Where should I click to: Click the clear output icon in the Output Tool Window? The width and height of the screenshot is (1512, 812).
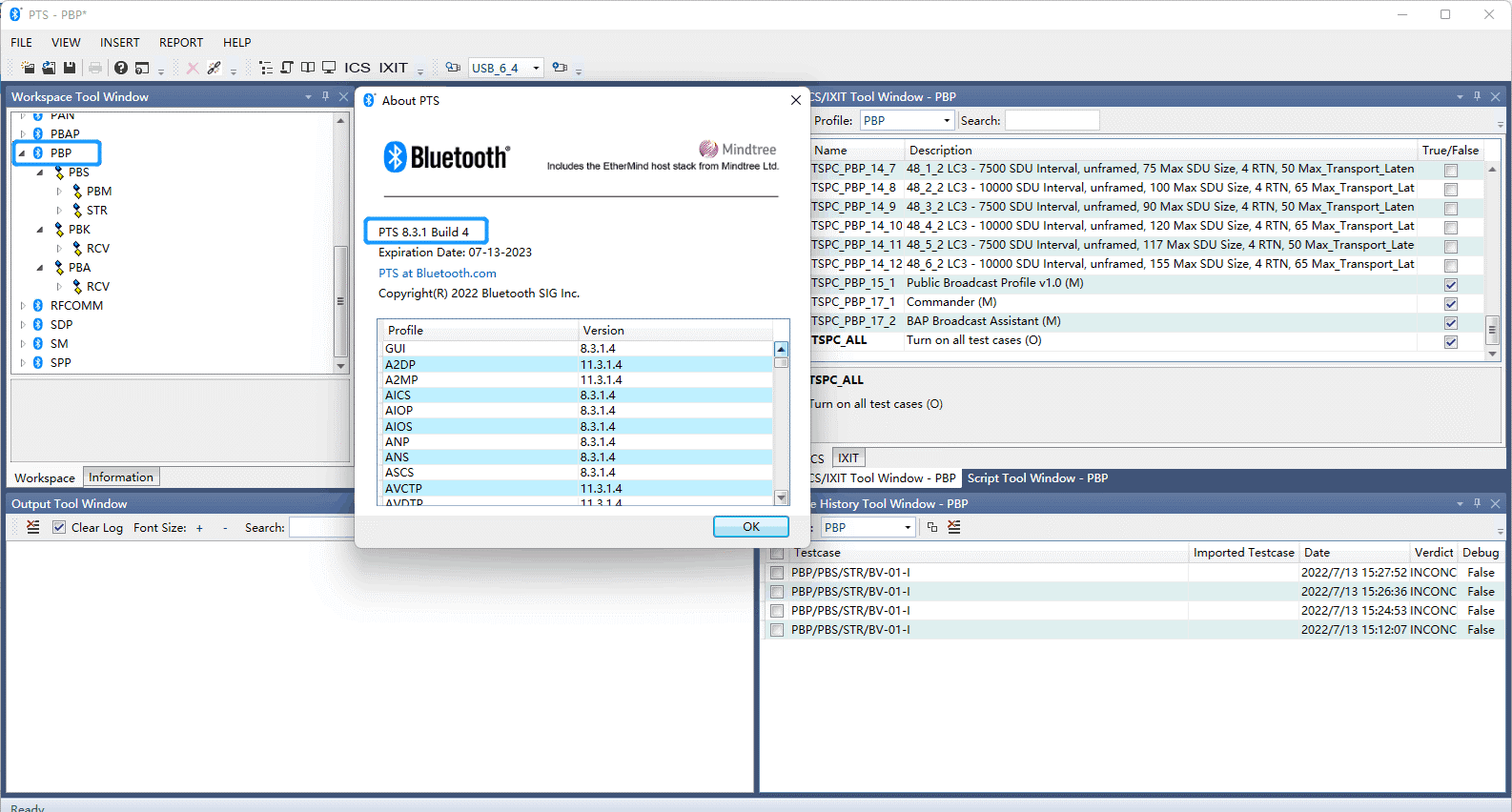pos(33,527)
